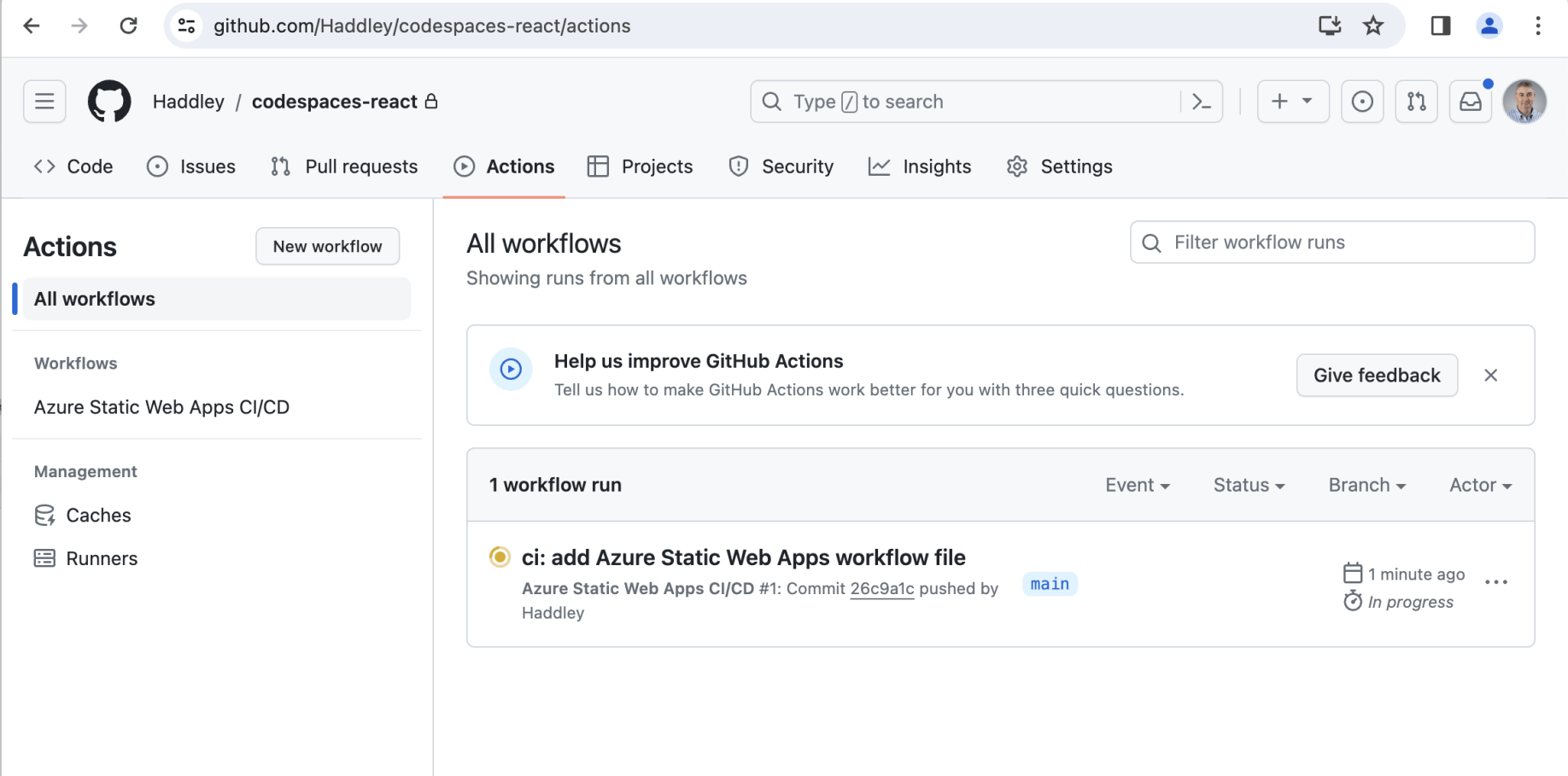The height and width of the screenshot is (776, 1568).
Task: Open the three-dot menu for workflow run
Action: click(1496, 582)
